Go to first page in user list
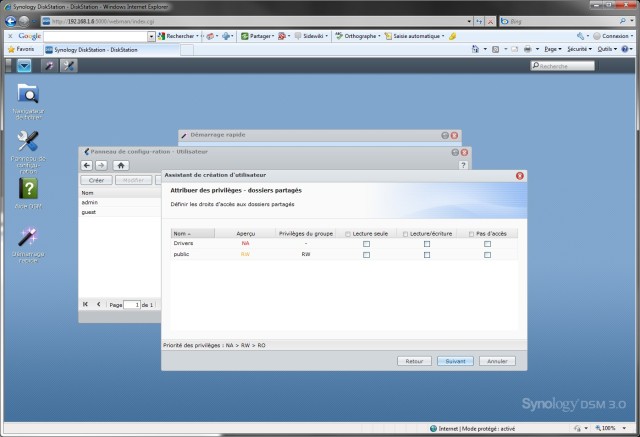Screen dimensions: 640x437 pos(85,304)
